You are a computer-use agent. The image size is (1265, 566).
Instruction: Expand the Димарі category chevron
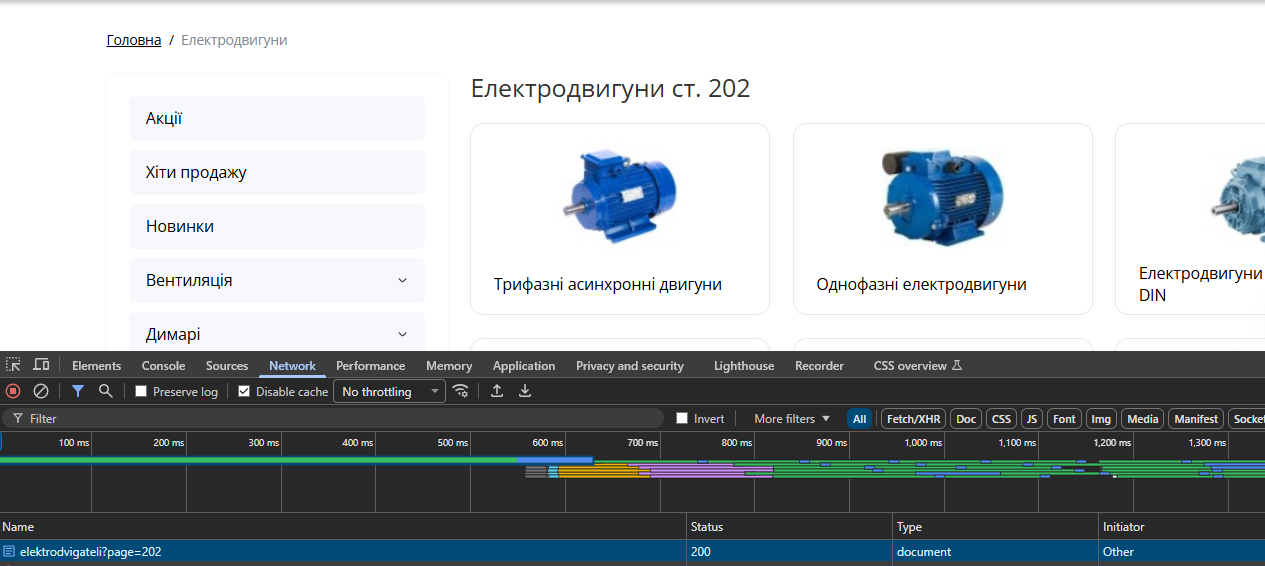pyautogui.click(x=403, y=335)
